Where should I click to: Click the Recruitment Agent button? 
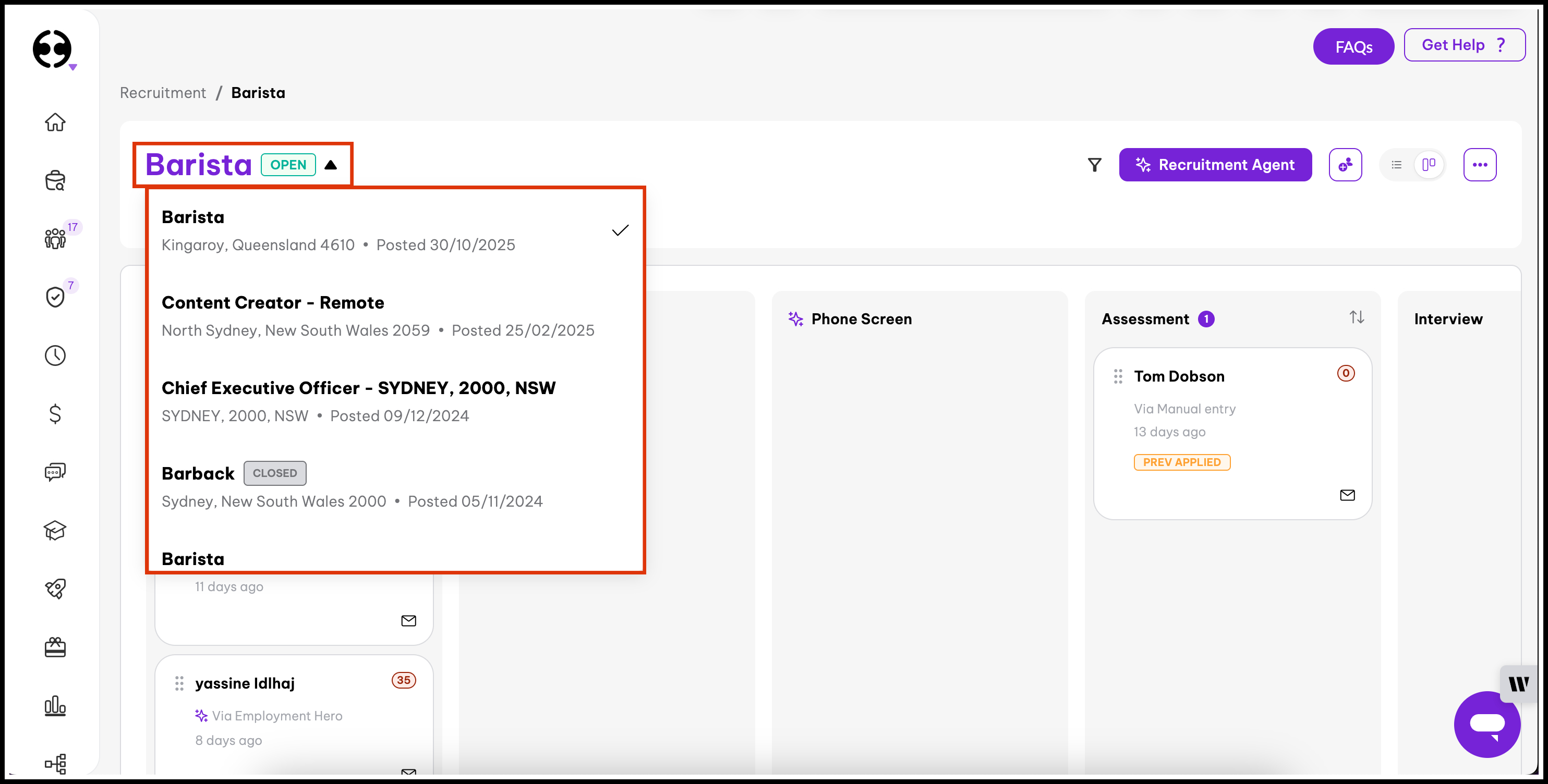[x=1215, y=165]
